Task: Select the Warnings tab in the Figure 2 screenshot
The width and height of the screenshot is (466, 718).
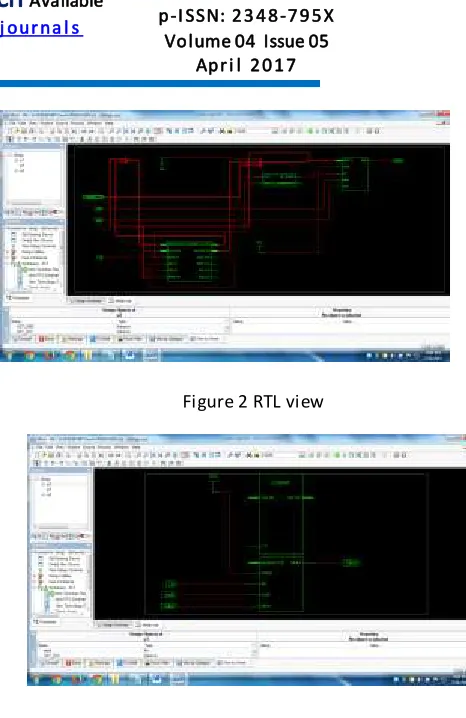Action: pyautogui.click(x=72, y=339)
